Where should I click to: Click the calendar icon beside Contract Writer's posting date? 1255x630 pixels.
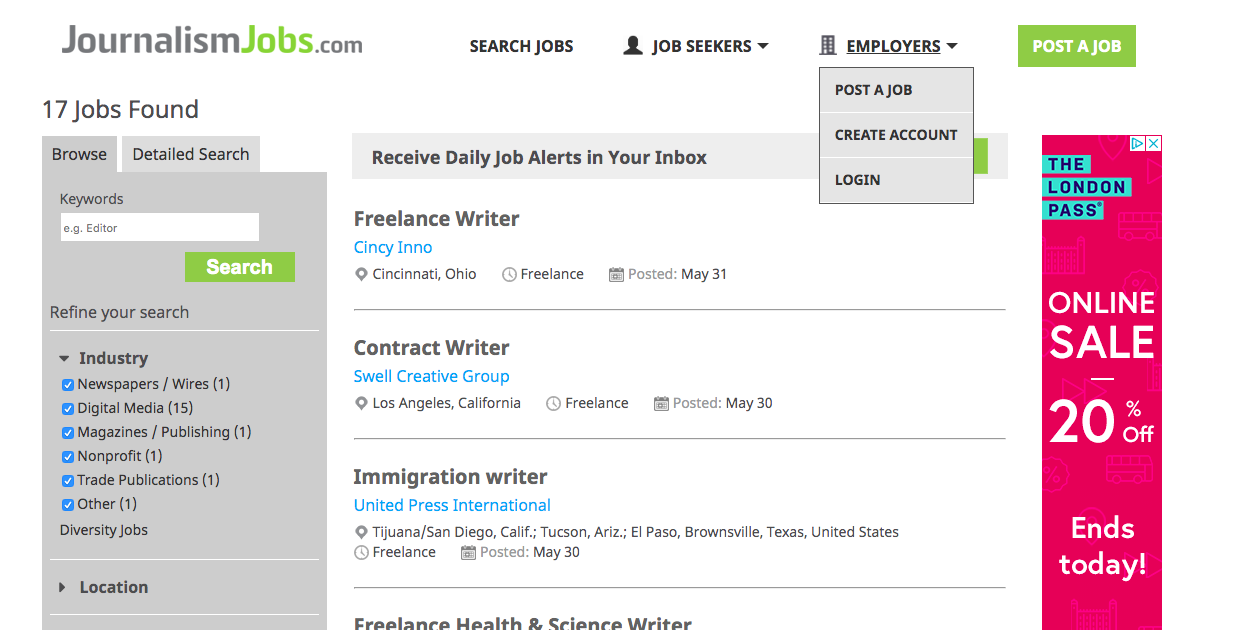(x=660, y=402)
